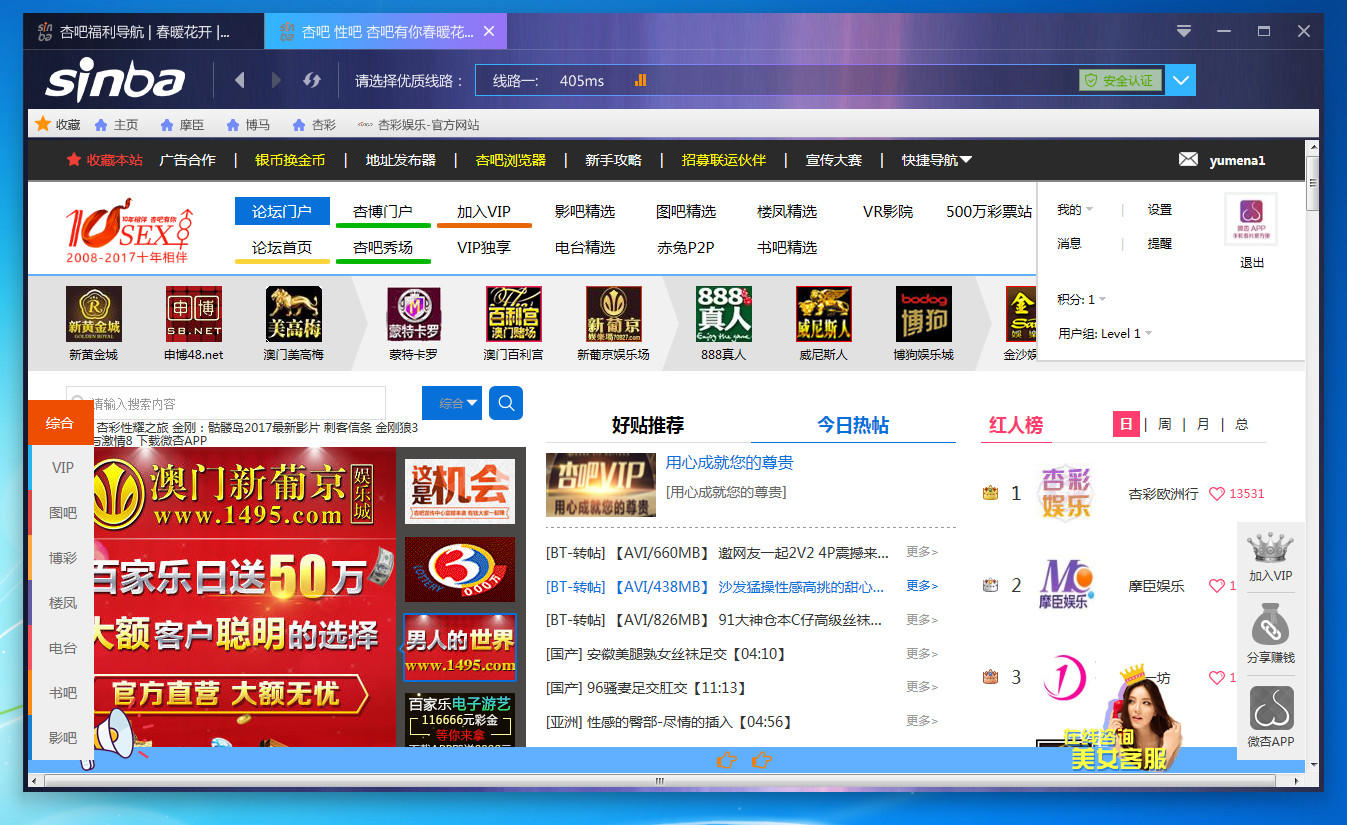This screenshot has height=825, width=1347.
Task: Click the 澳门美高梅 golden lion logo
Action: pyautogui.click(x=293, y=313)
